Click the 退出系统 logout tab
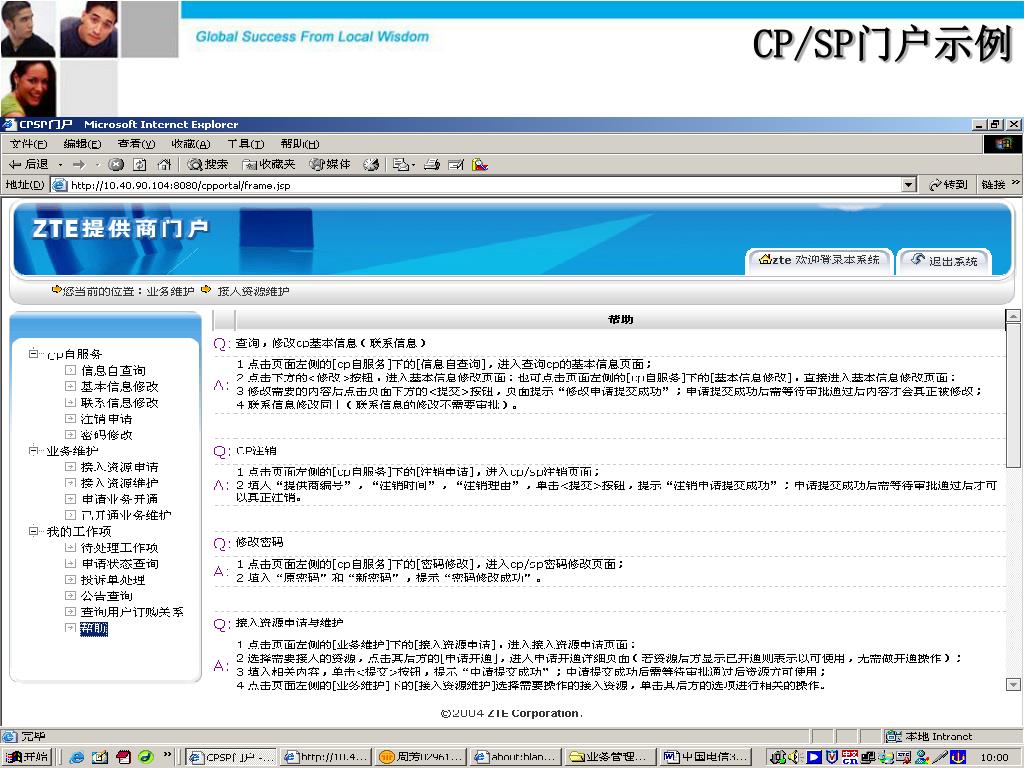 tap(944, 261)
